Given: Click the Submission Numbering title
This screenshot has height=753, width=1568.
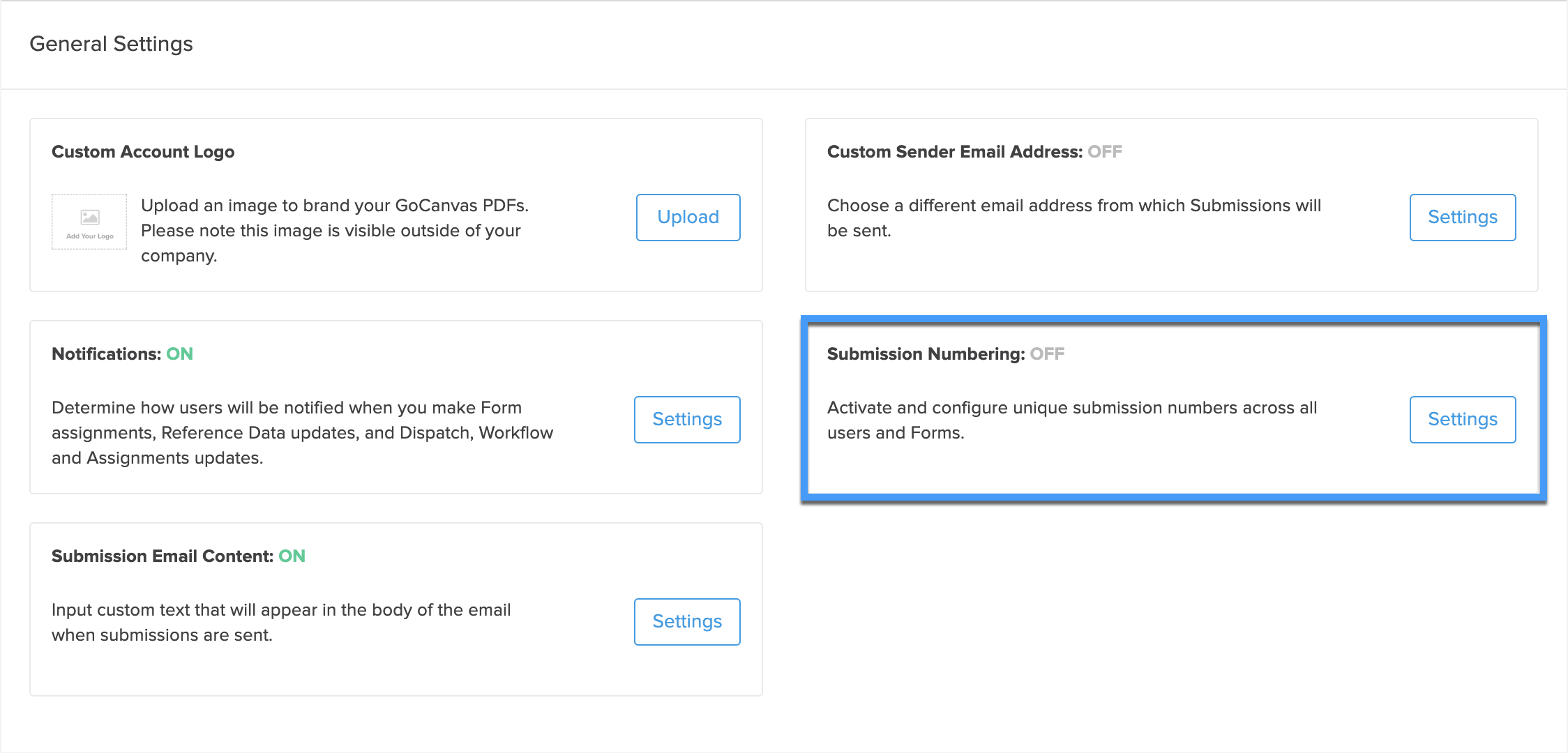Looking at the screenshot, I should click(926, 354).
